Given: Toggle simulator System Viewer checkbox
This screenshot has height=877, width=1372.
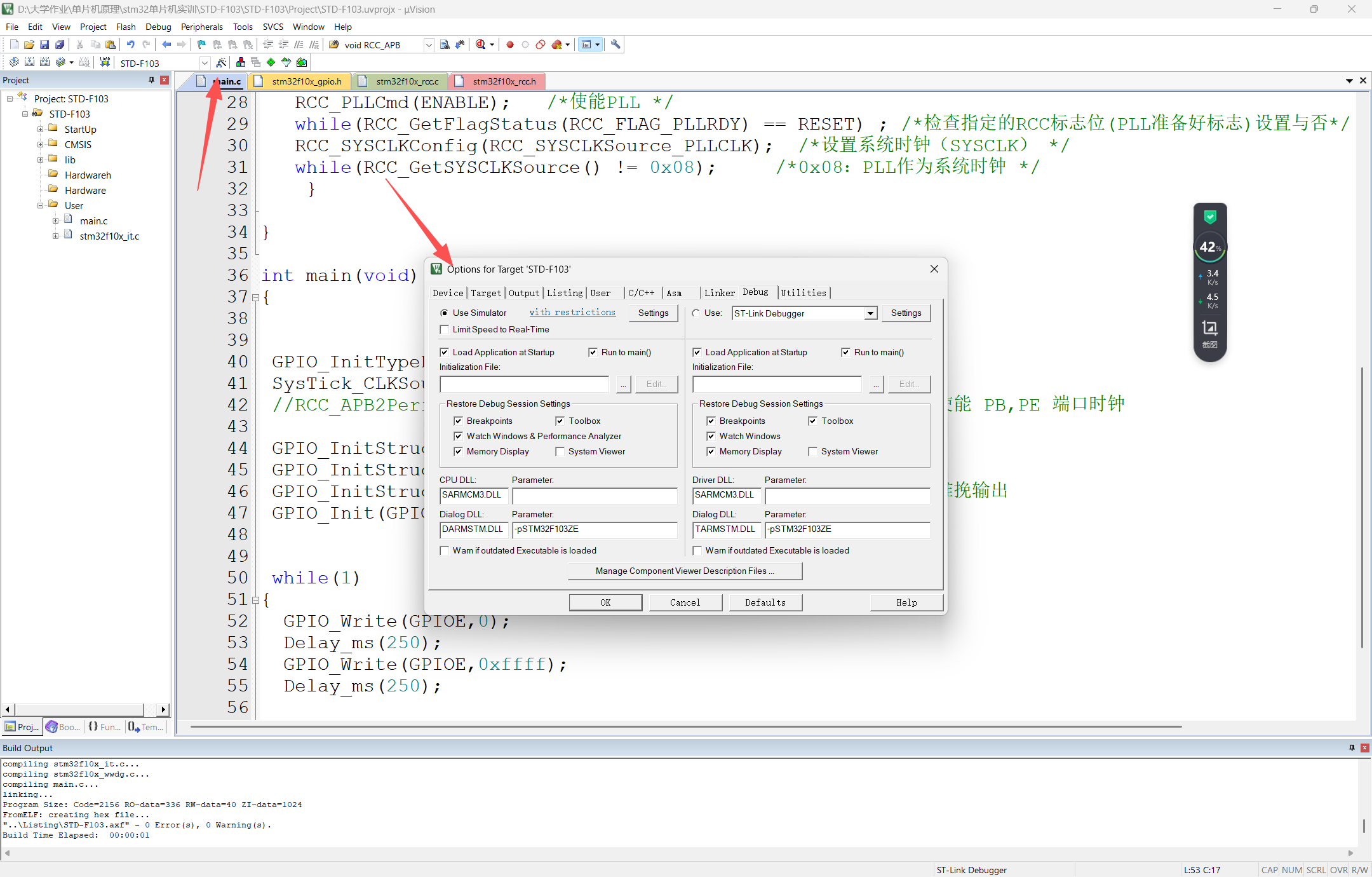Looking at the screenshot, I should pyautogui.click(x=560, y=451).
